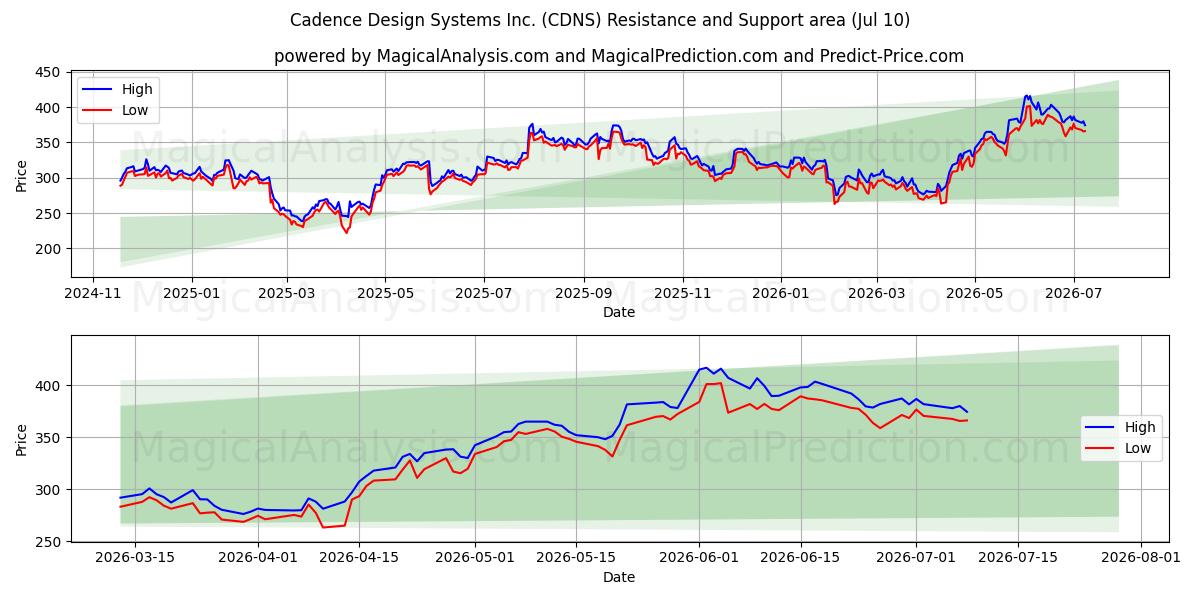Click the 2026-06-15 tick label in the bottom chart
The width and height of the screenshot is (1200, 600).
point(801,557)
